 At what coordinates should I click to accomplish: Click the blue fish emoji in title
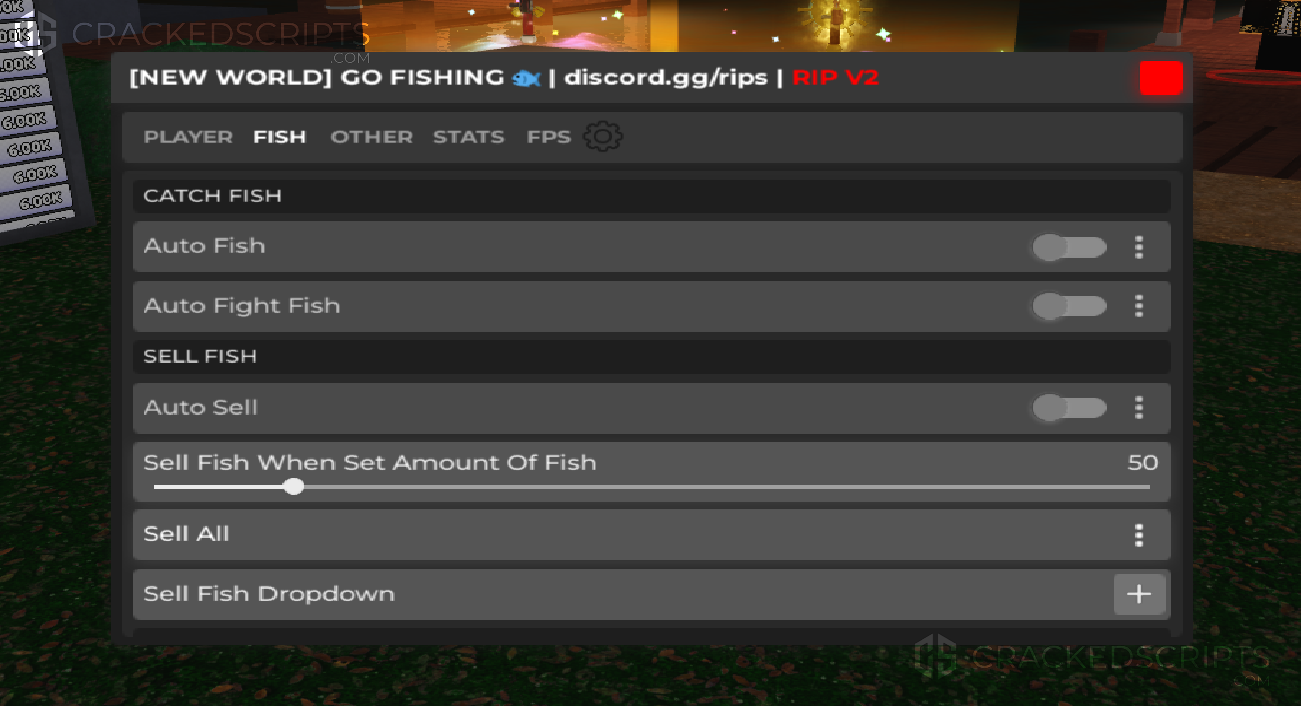point(526,78)
